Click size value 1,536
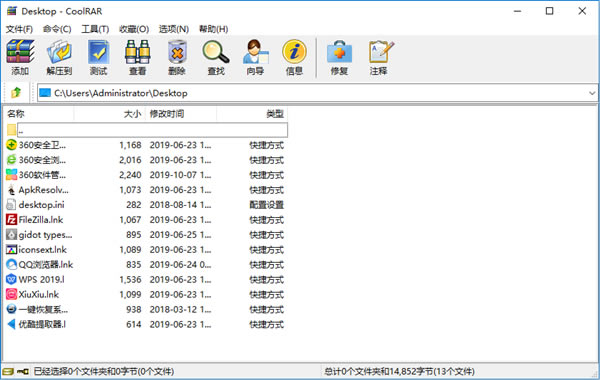 click(x=130, y=279)
